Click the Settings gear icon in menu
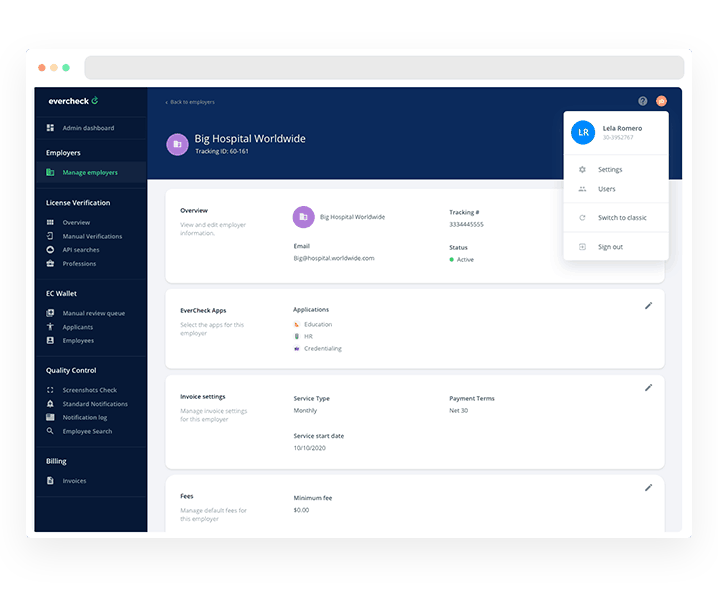This screenshot has height=603, width=718. coord(582,170)
